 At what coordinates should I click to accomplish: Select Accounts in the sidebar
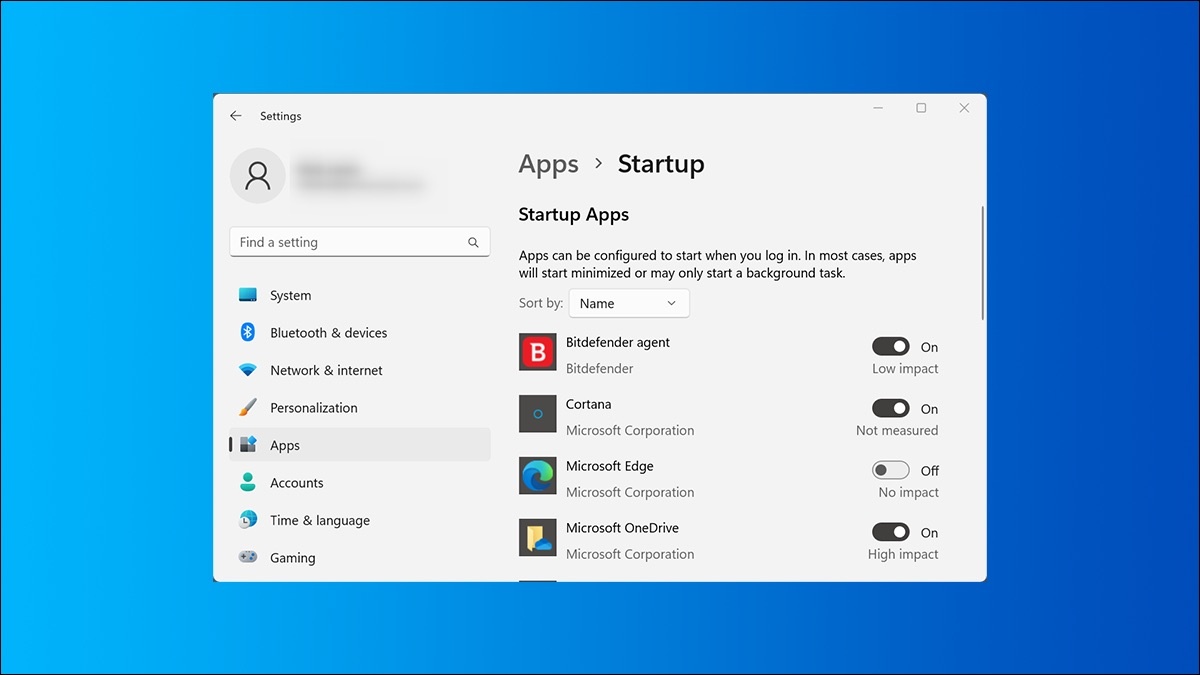coord(296,483)
